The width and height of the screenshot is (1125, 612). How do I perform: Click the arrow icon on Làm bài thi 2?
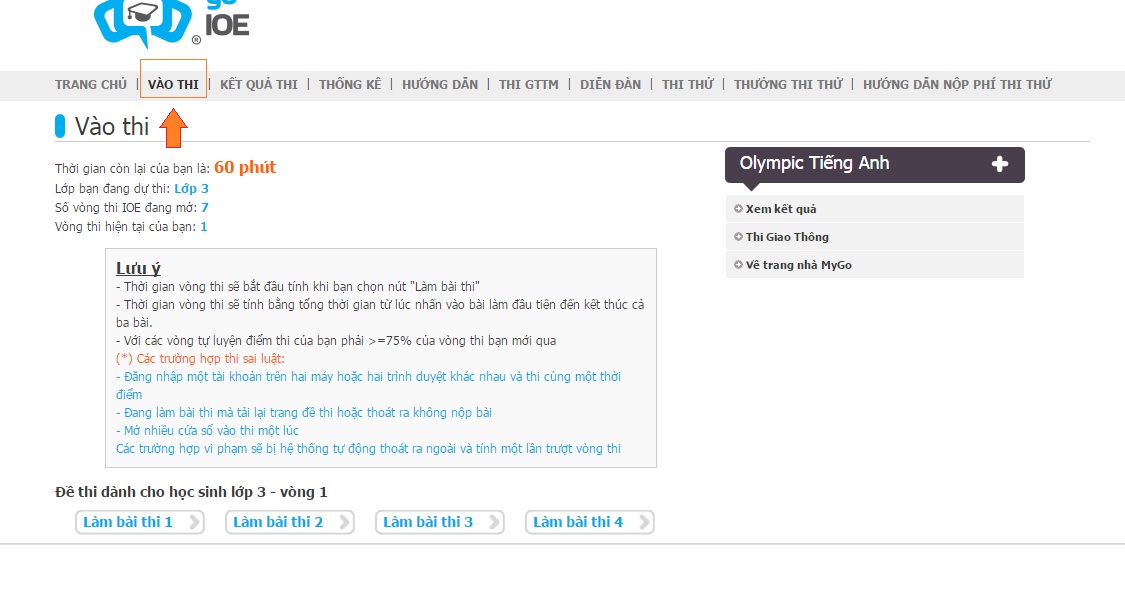[x=344, y=522]
